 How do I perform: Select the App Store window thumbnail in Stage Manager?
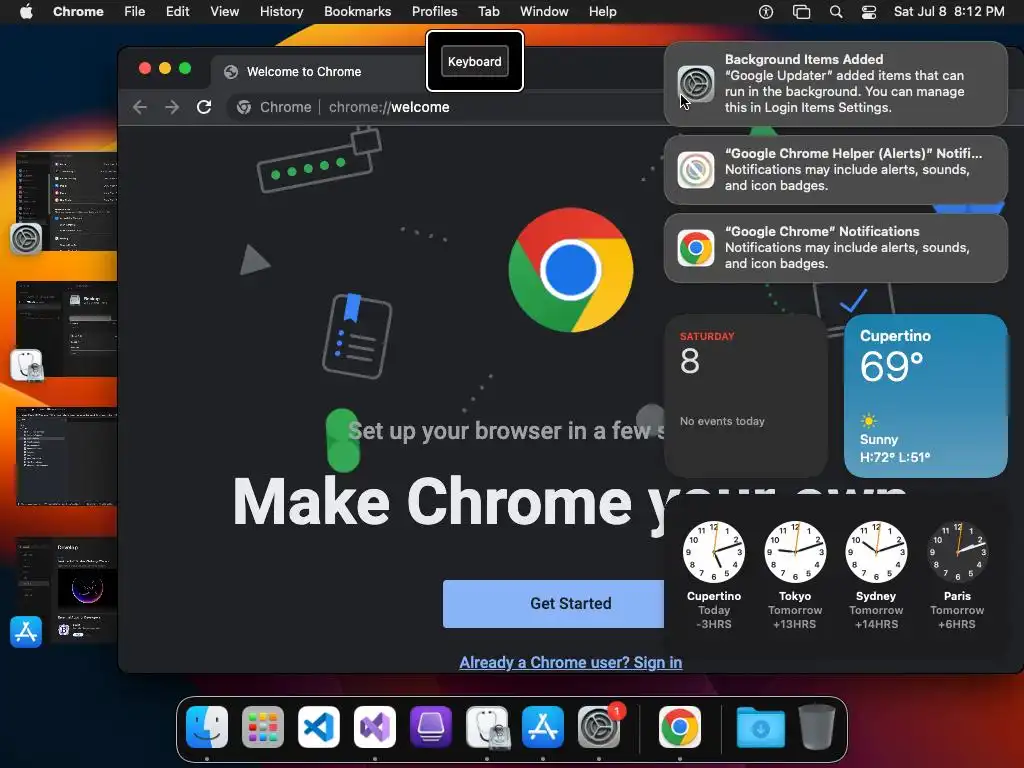point(67,590)
